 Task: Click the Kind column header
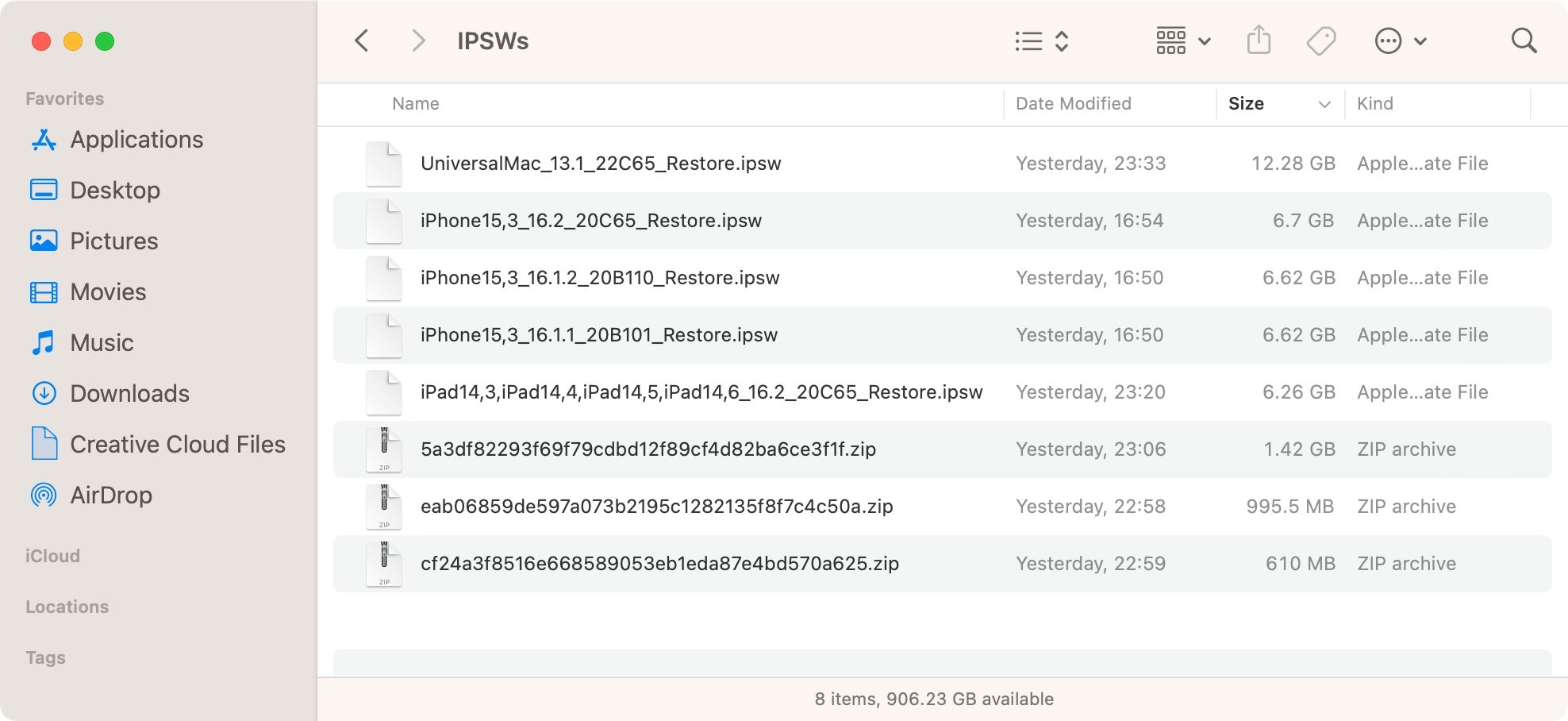point(1375,104)
